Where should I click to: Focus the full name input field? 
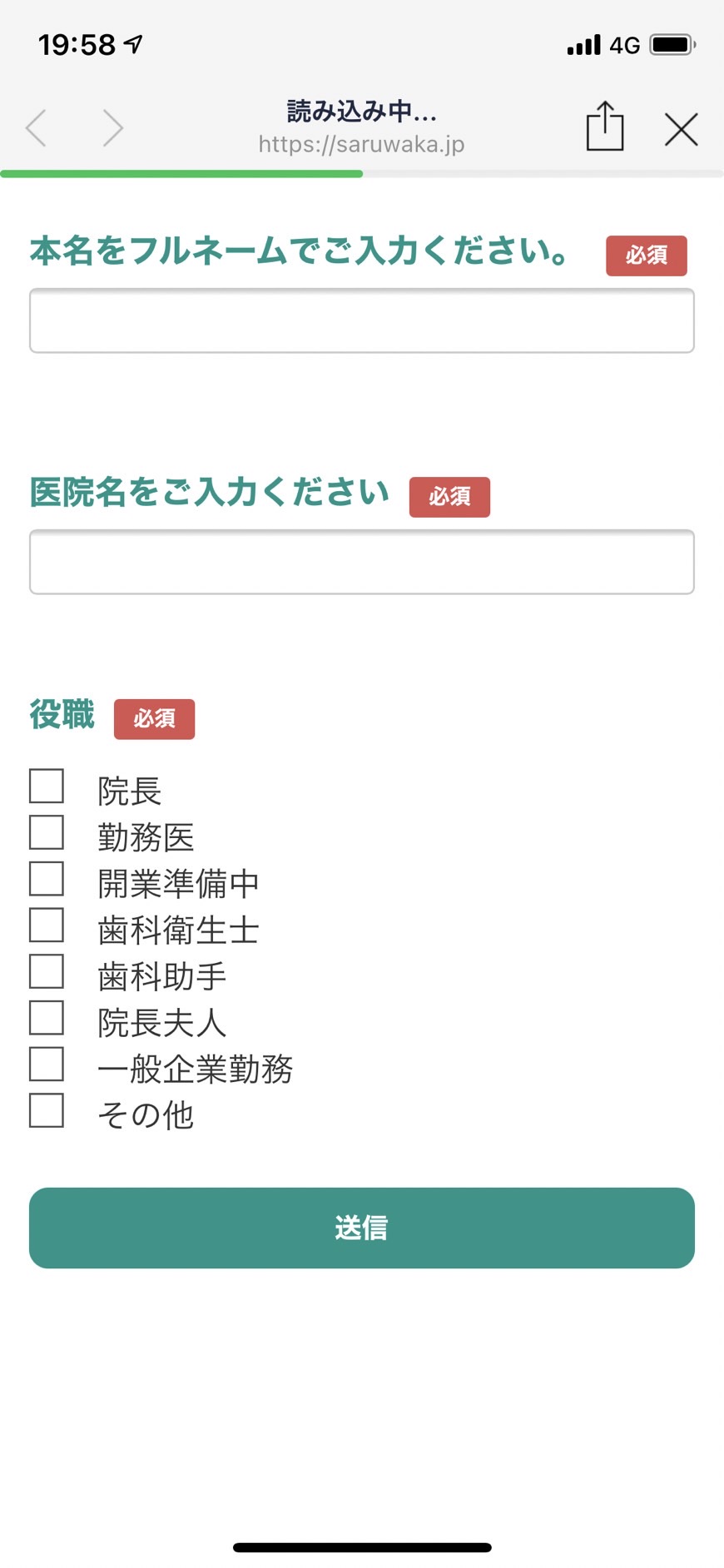362,320
